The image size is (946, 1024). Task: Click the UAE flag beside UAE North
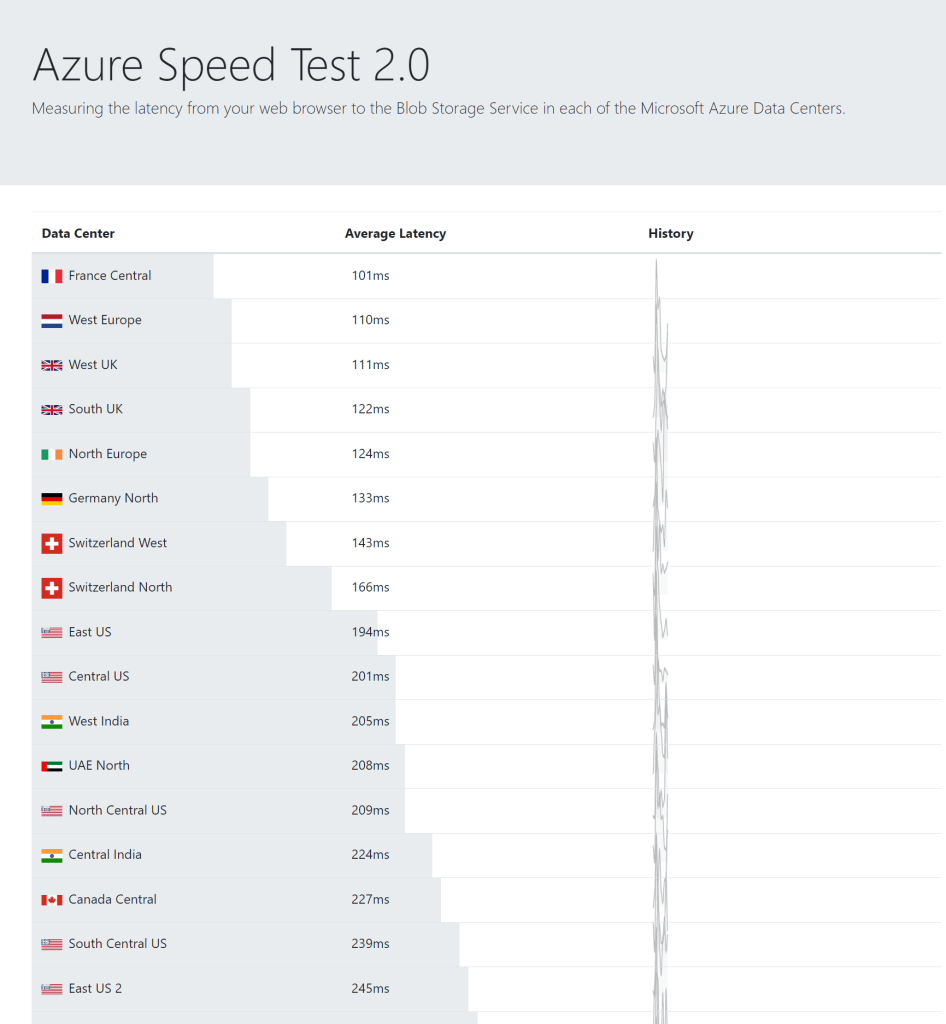[51, 765]
